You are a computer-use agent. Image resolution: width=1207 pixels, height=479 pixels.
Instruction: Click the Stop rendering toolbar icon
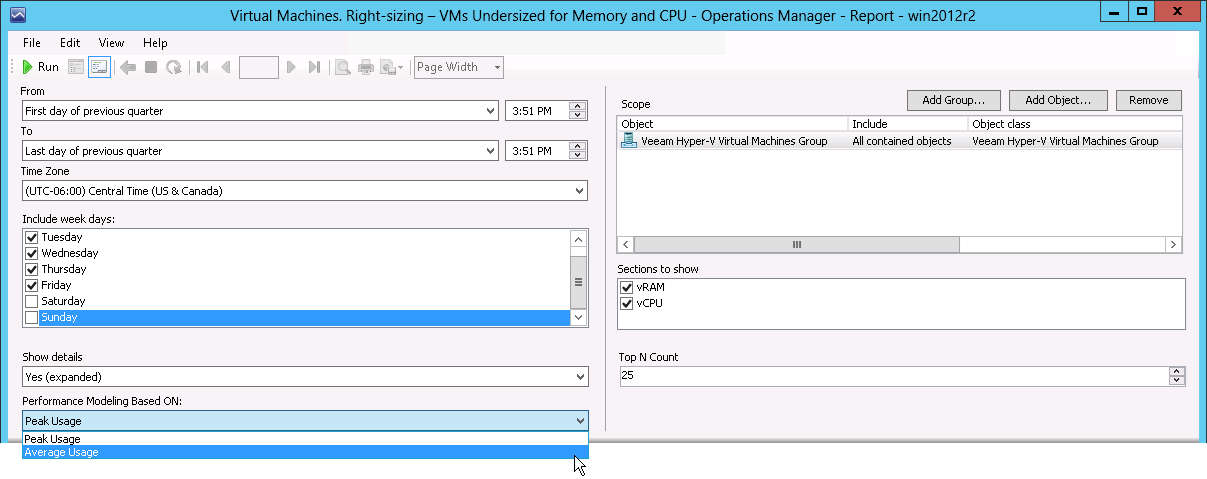[151, 67]
